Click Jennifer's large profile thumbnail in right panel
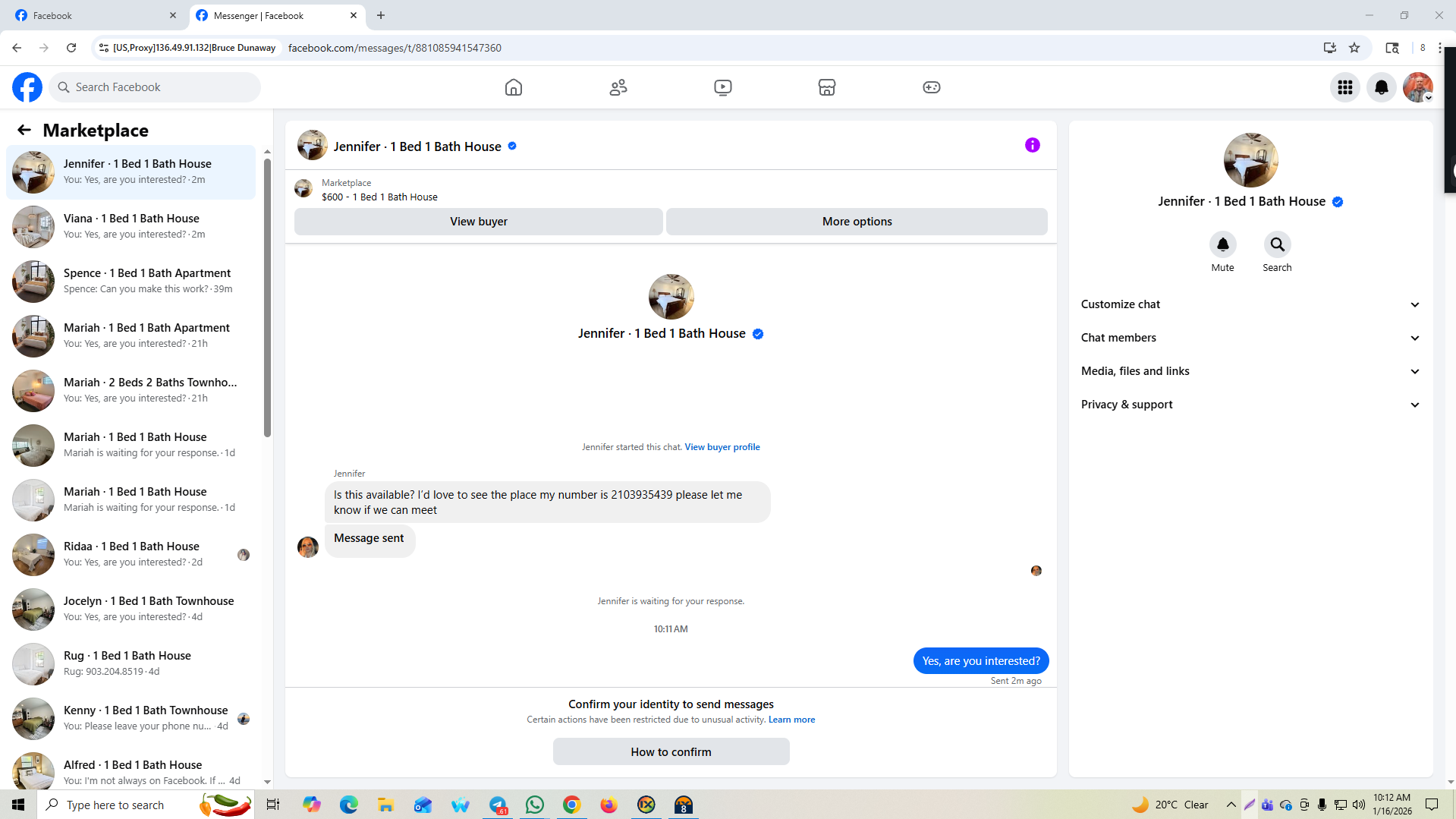Screen dimensions: 1456x819 (1251, 160)
